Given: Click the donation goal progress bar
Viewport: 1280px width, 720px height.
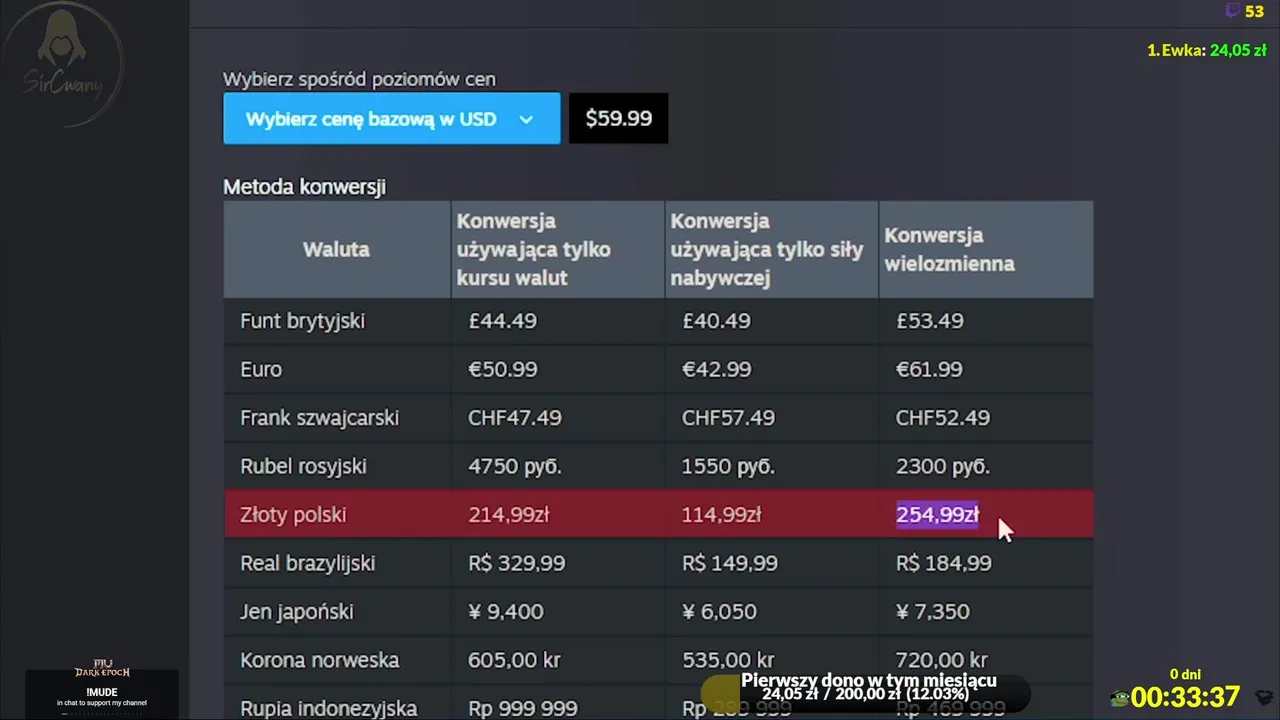Looking at the screenshot, I should pos(865,692).
